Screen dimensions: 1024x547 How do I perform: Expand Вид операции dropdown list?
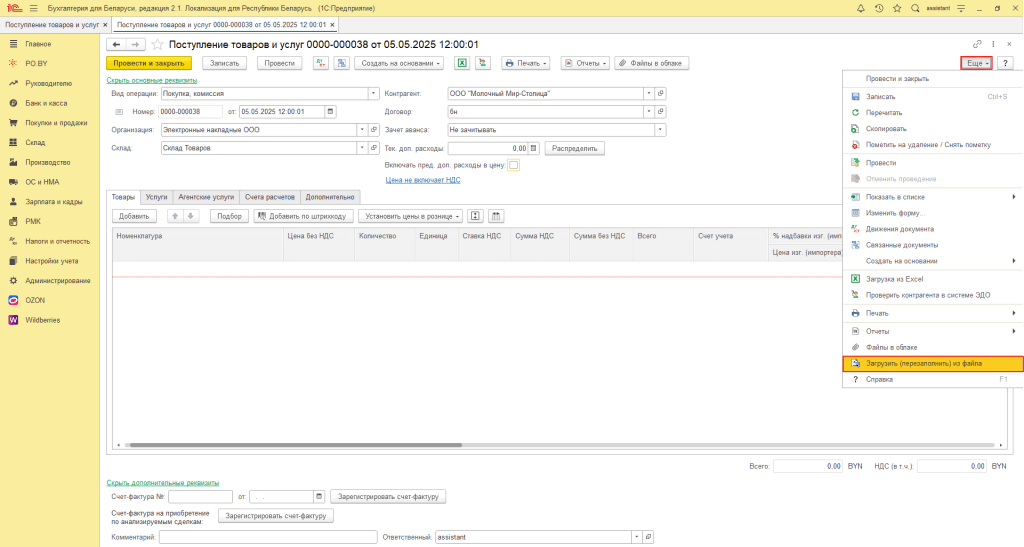(x=361, y=93)
